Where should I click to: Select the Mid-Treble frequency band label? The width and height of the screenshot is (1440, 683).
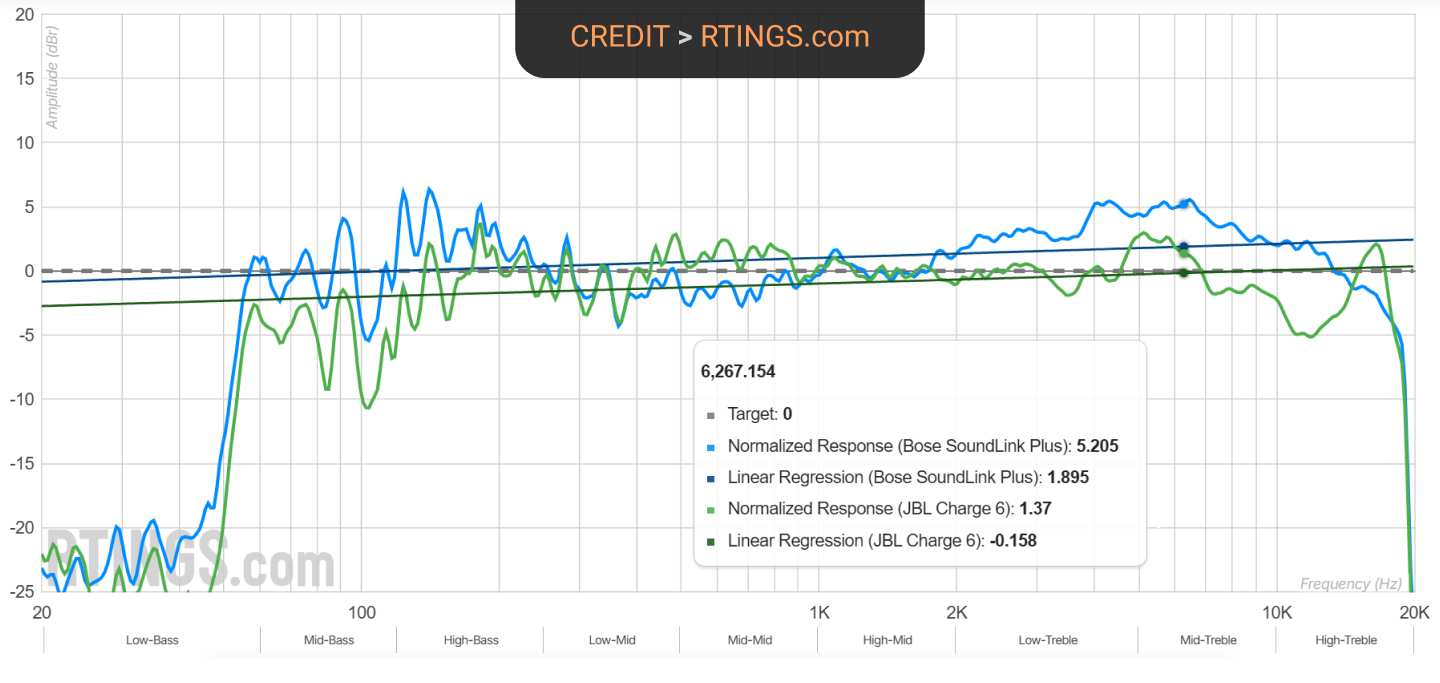coord(1208,640)
